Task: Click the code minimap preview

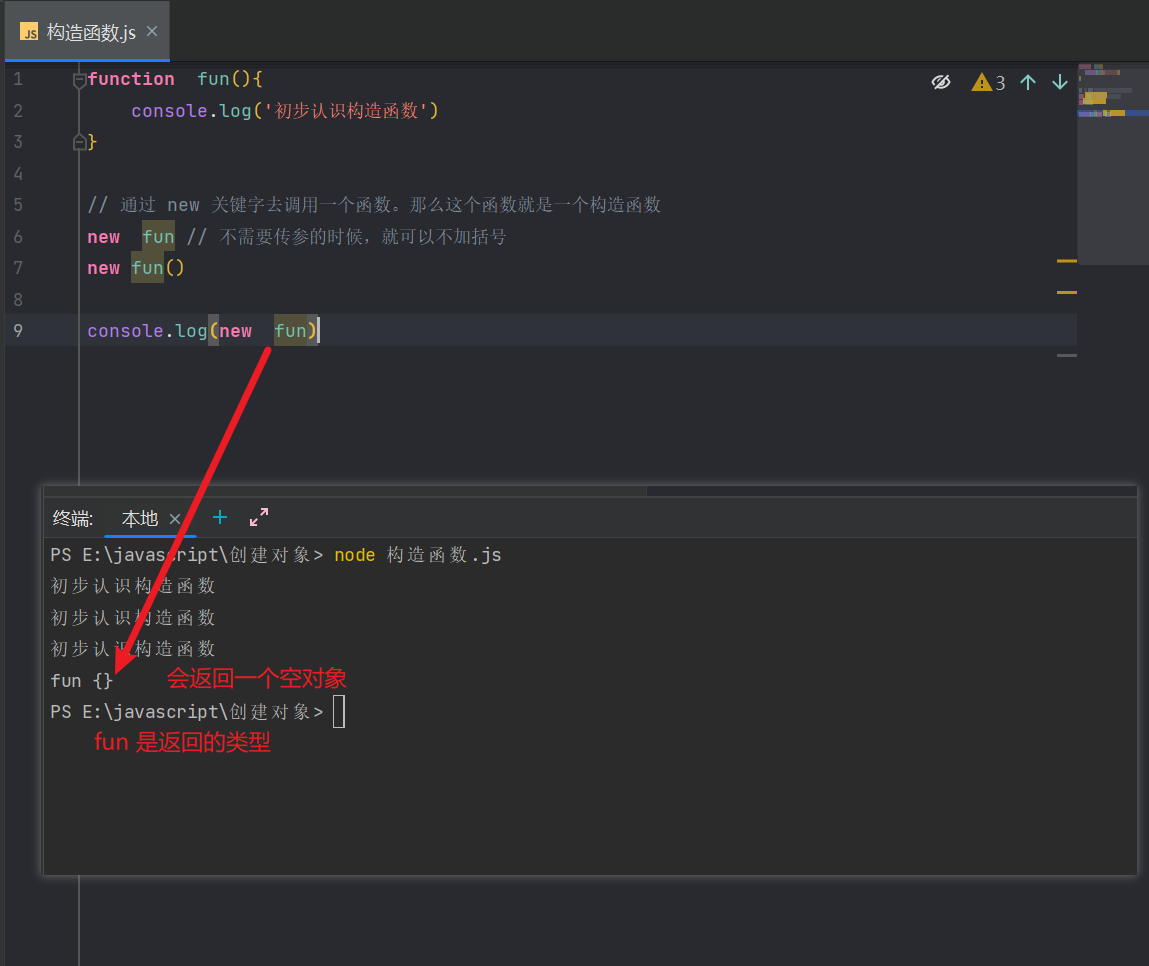Action: (x=1112, y=163)
